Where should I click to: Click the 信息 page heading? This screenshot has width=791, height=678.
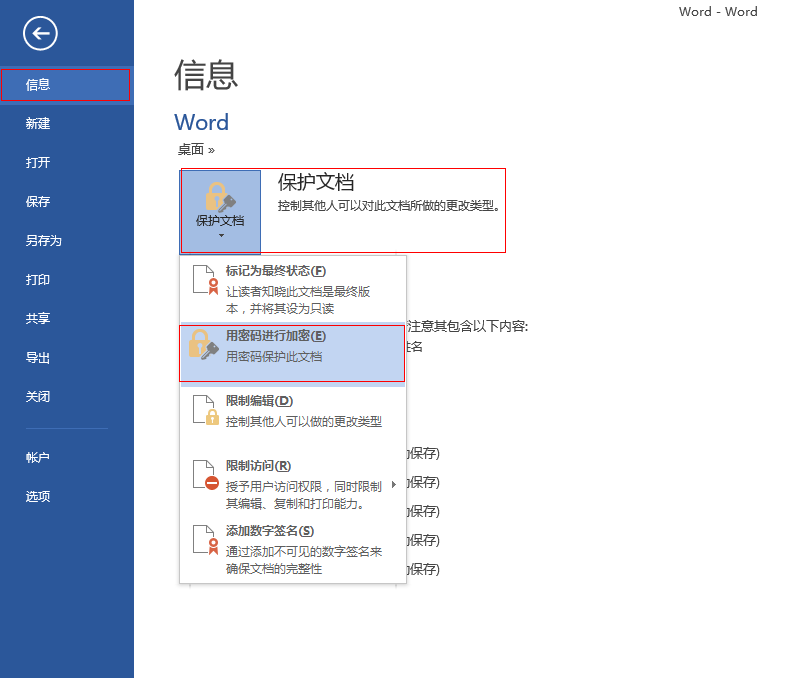click(x=206, y=76)
